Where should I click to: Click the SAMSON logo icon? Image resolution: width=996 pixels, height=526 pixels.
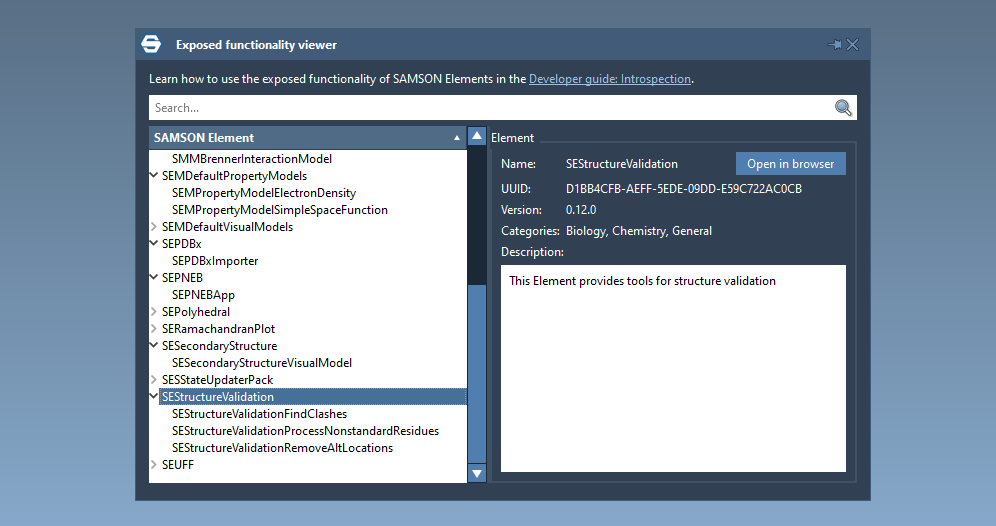click(151, 44)
